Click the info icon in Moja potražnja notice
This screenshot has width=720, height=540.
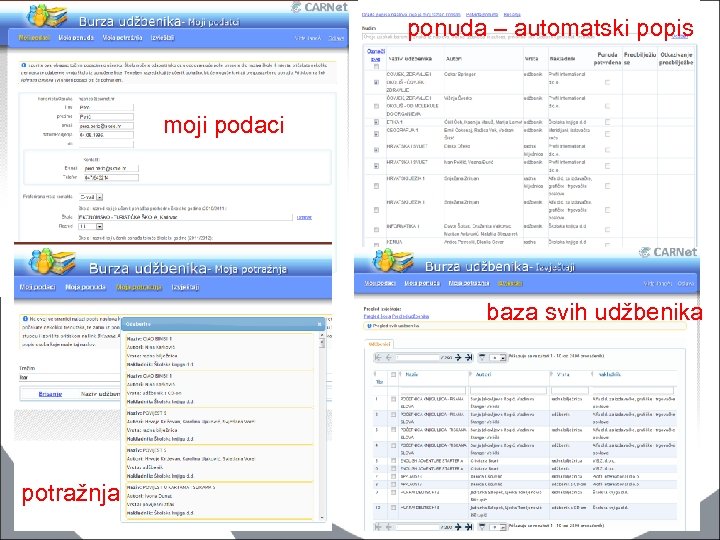pos(24,318)
